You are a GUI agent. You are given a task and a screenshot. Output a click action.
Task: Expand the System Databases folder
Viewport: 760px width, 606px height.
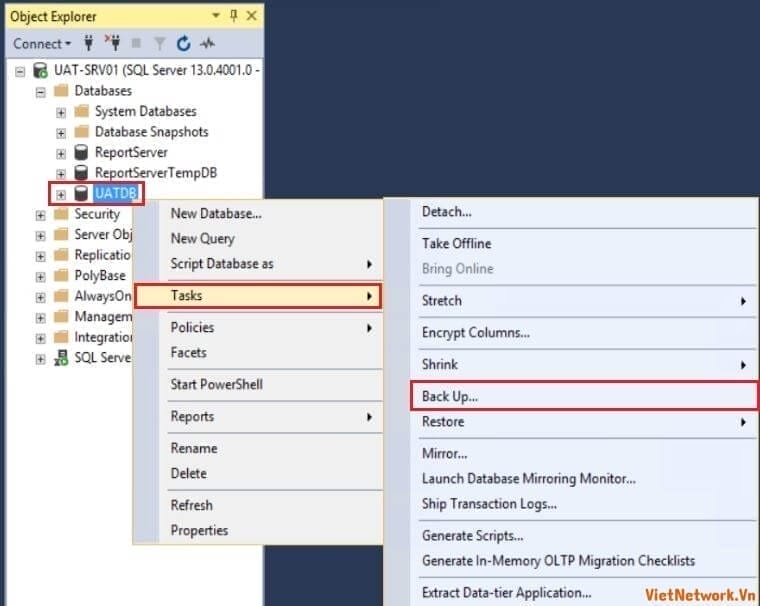coord(61,112)
